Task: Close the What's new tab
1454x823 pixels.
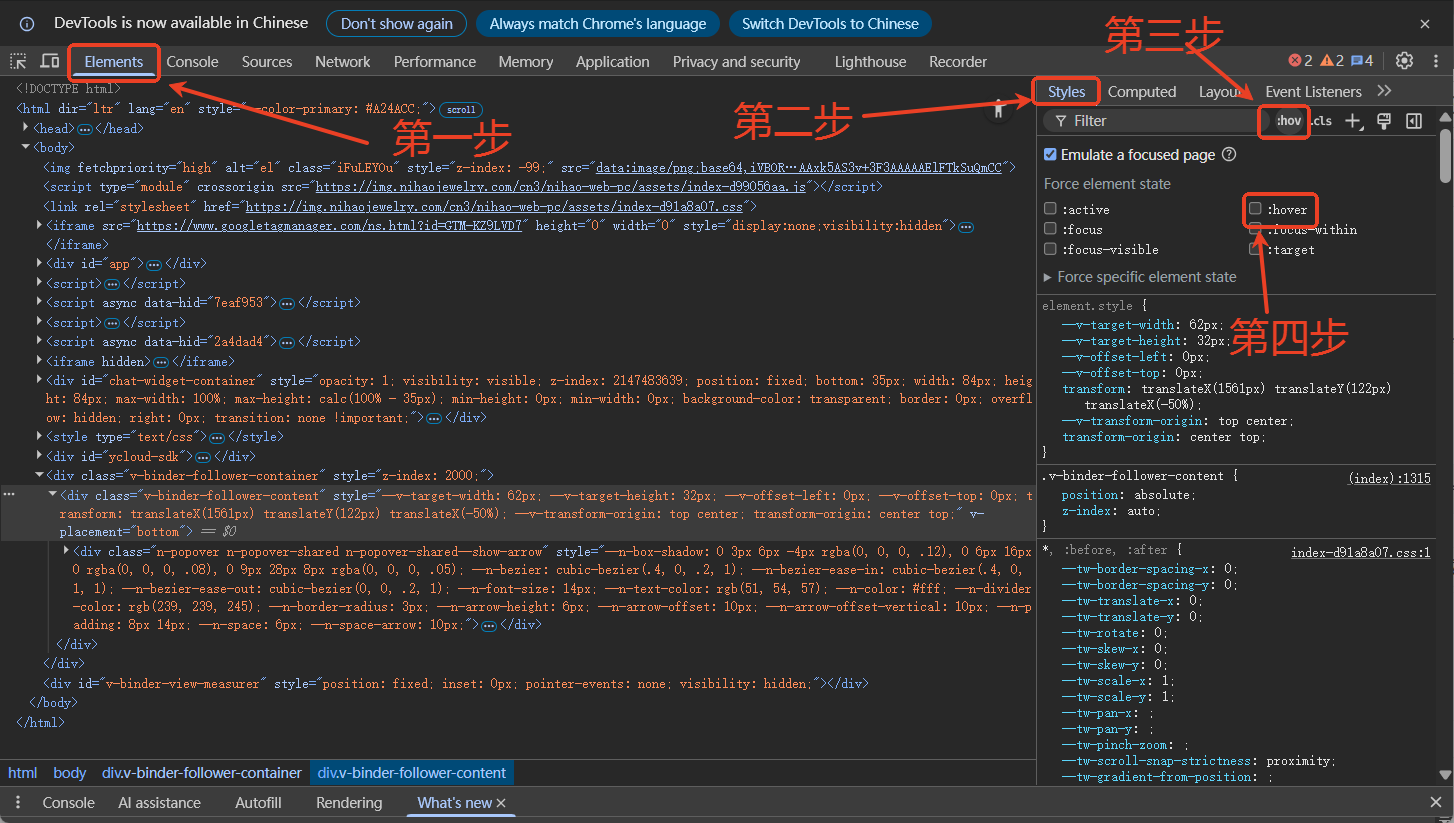Action: (x=501, y=803)
